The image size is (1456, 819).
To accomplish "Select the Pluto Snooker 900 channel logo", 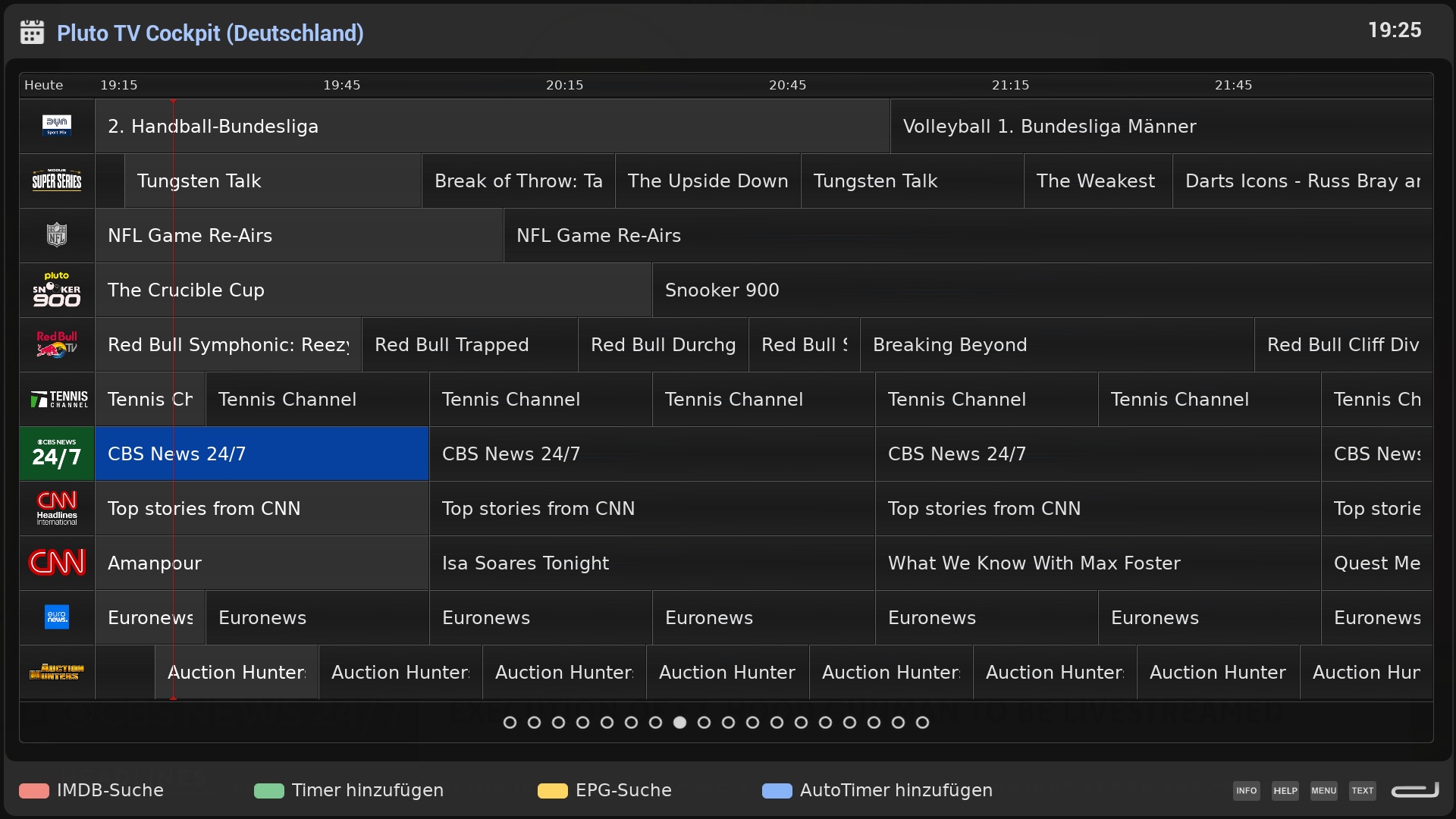I will (57, 290).
